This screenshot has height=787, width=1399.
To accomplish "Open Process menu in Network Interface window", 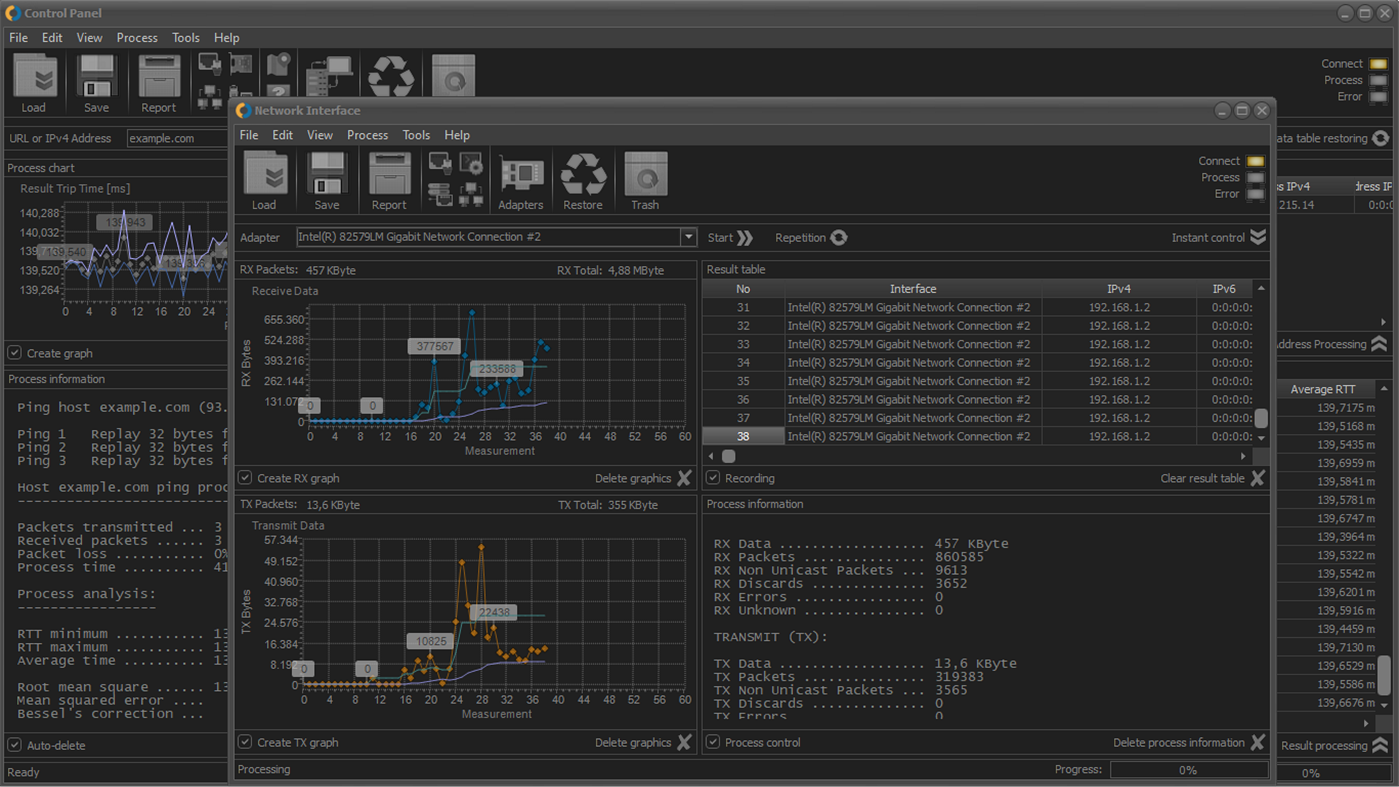I will 367,135.
